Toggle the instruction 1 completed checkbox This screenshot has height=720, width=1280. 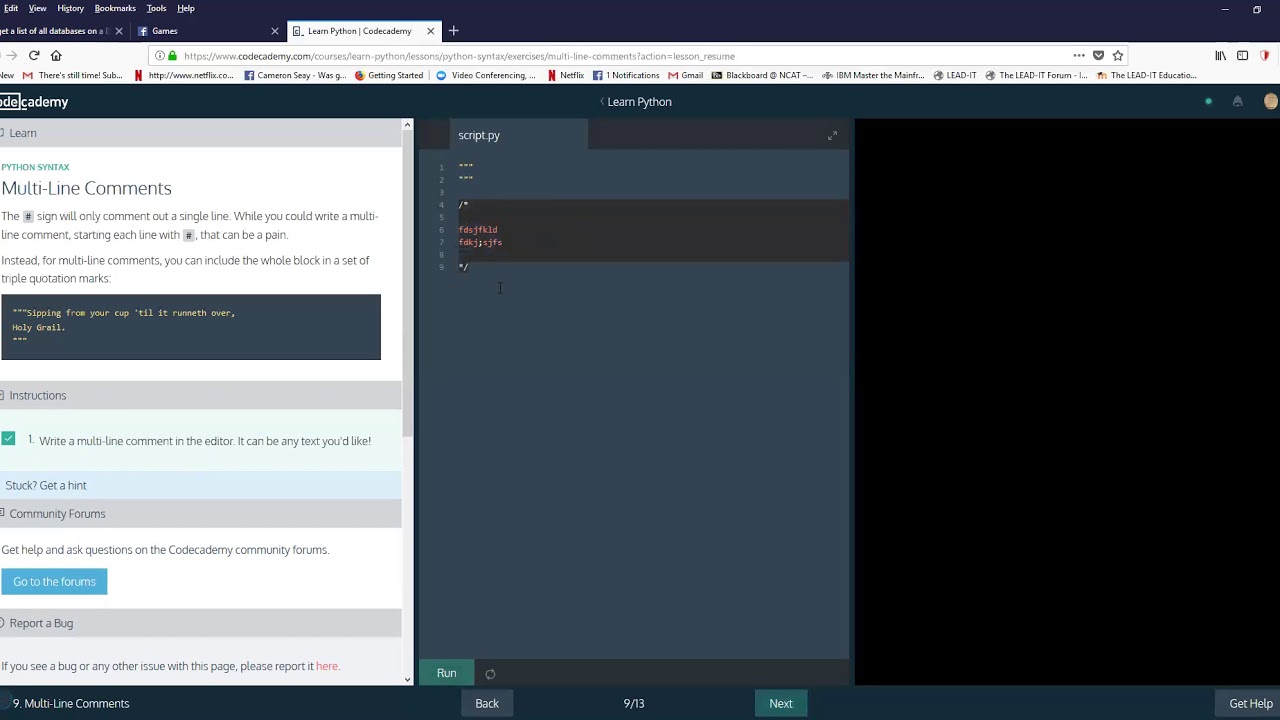pos(8,438)
